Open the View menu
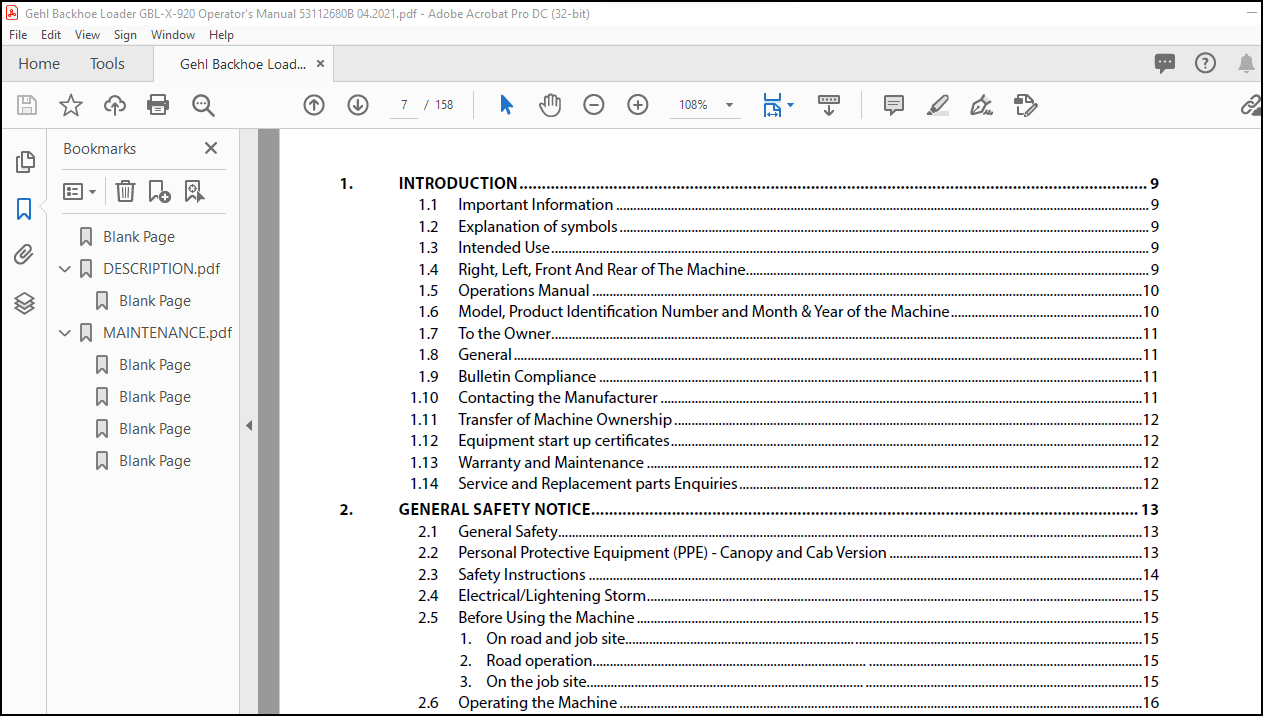The width and height of the screenshot is (1263, 716). pos(87,34)
